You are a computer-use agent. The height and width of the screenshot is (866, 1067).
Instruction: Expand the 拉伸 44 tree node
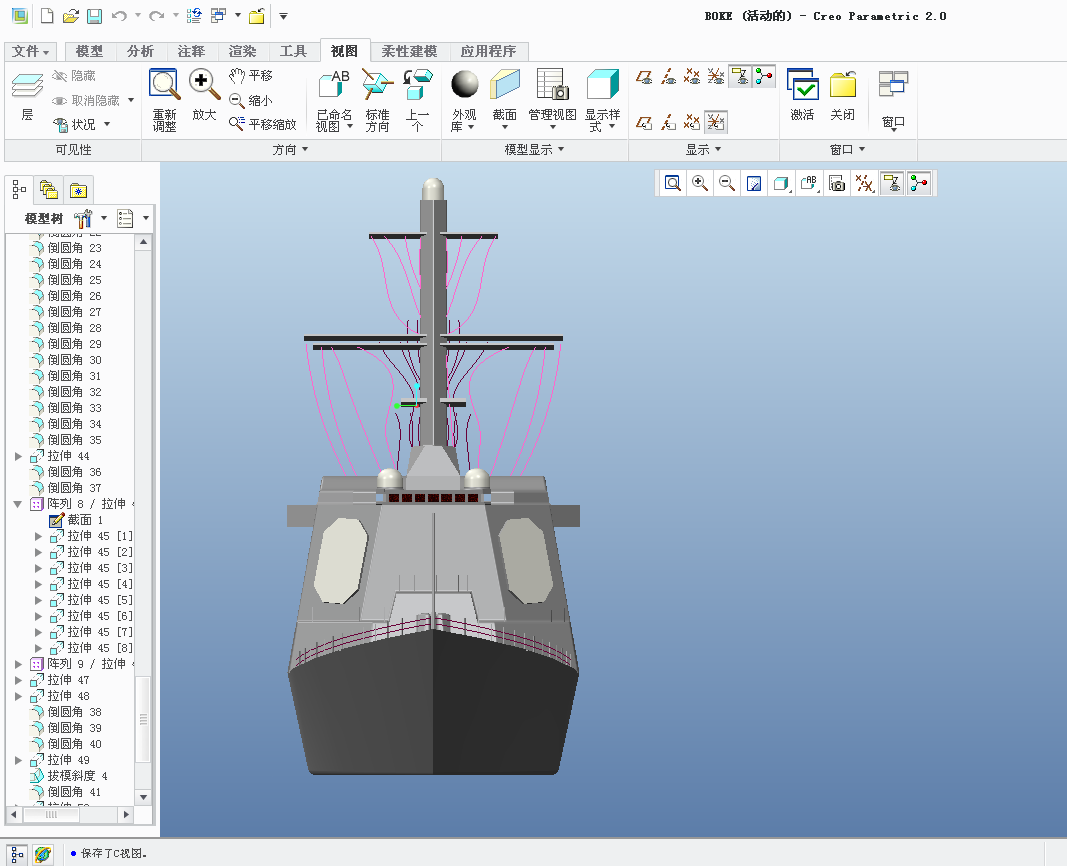coord(18,456)
